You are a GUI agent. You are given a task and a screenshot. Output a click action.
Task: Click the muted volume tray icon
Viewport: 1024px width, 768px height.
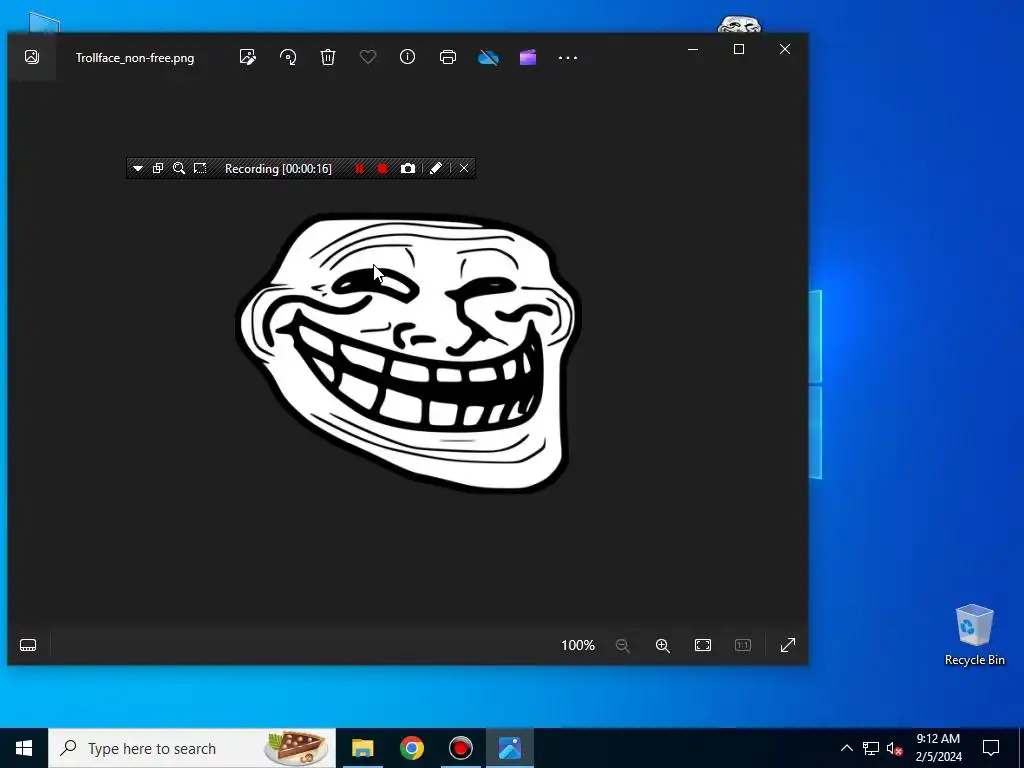point(894,748)
